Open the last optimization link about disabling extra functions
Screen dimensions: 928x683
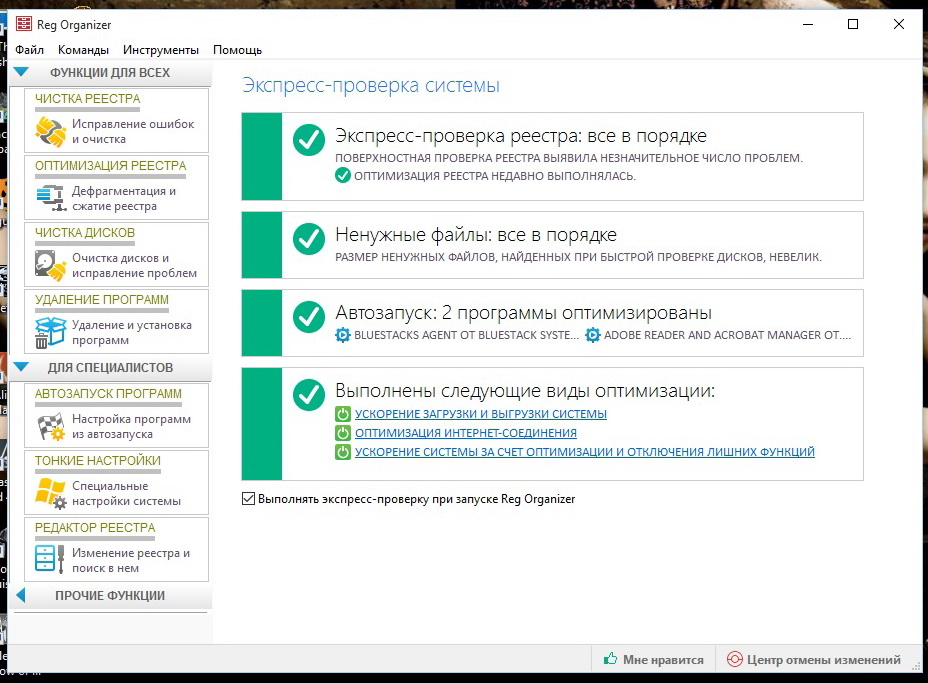(584, 452)
